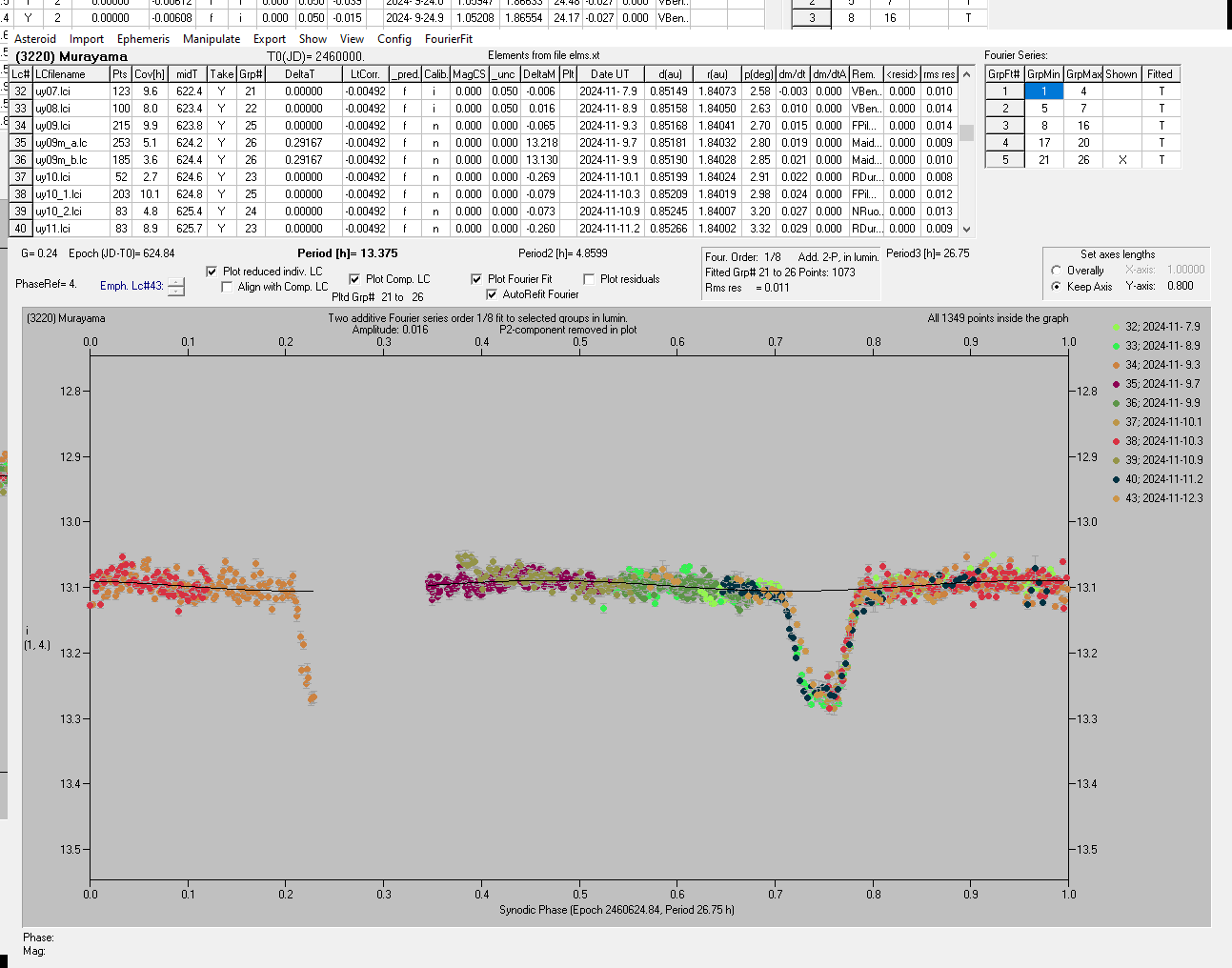Click the Maid.. remark in row 35
The image size is (1232, 968).
click(x=864, y=143)
